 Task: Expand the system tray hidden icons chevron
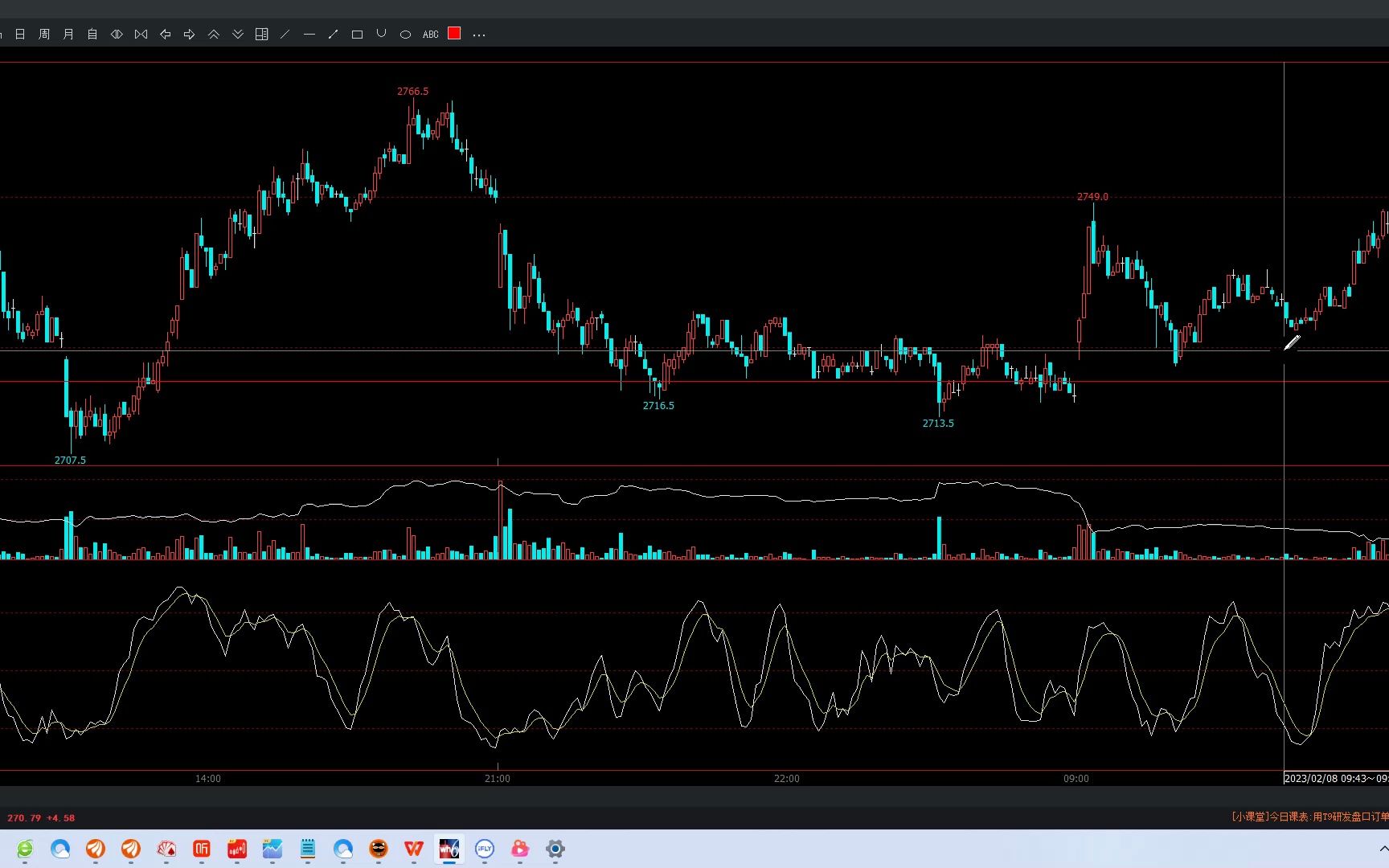[1383, 849]
